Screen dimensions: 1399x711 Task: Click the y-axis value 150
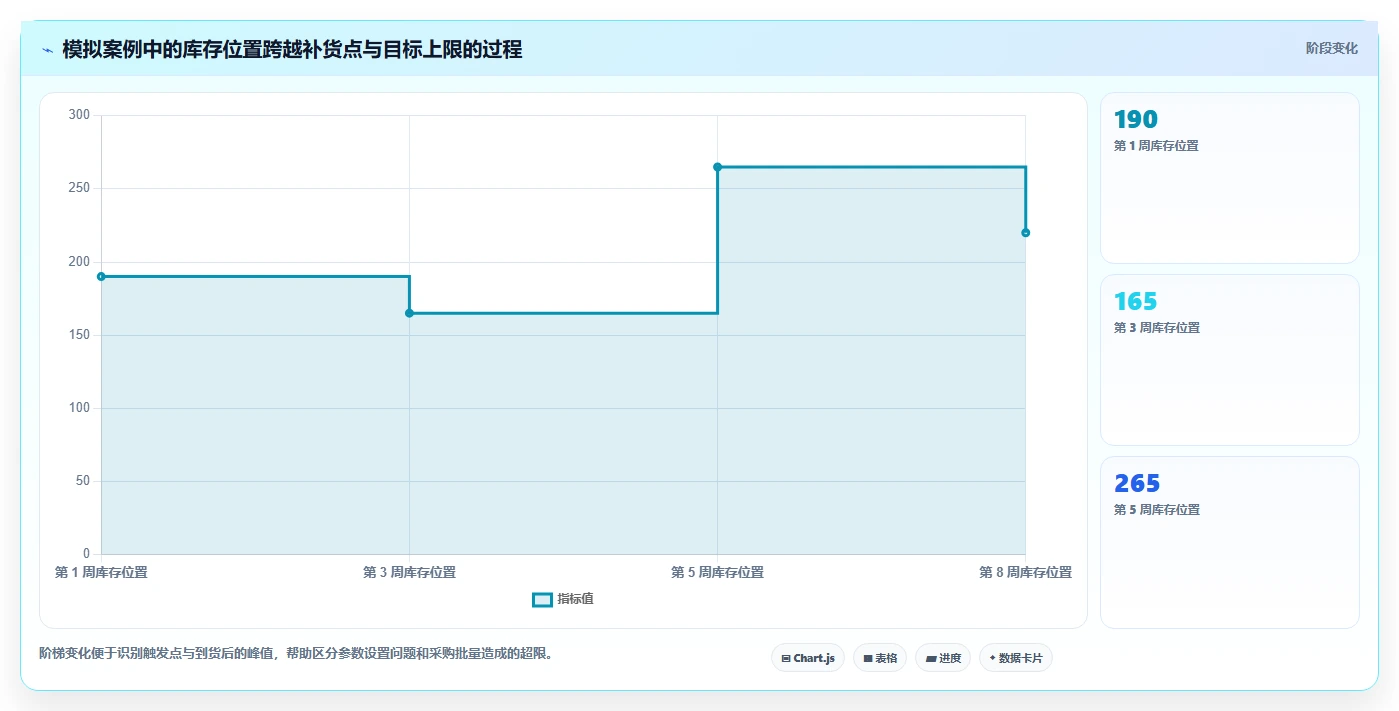[x=79, y=335]
